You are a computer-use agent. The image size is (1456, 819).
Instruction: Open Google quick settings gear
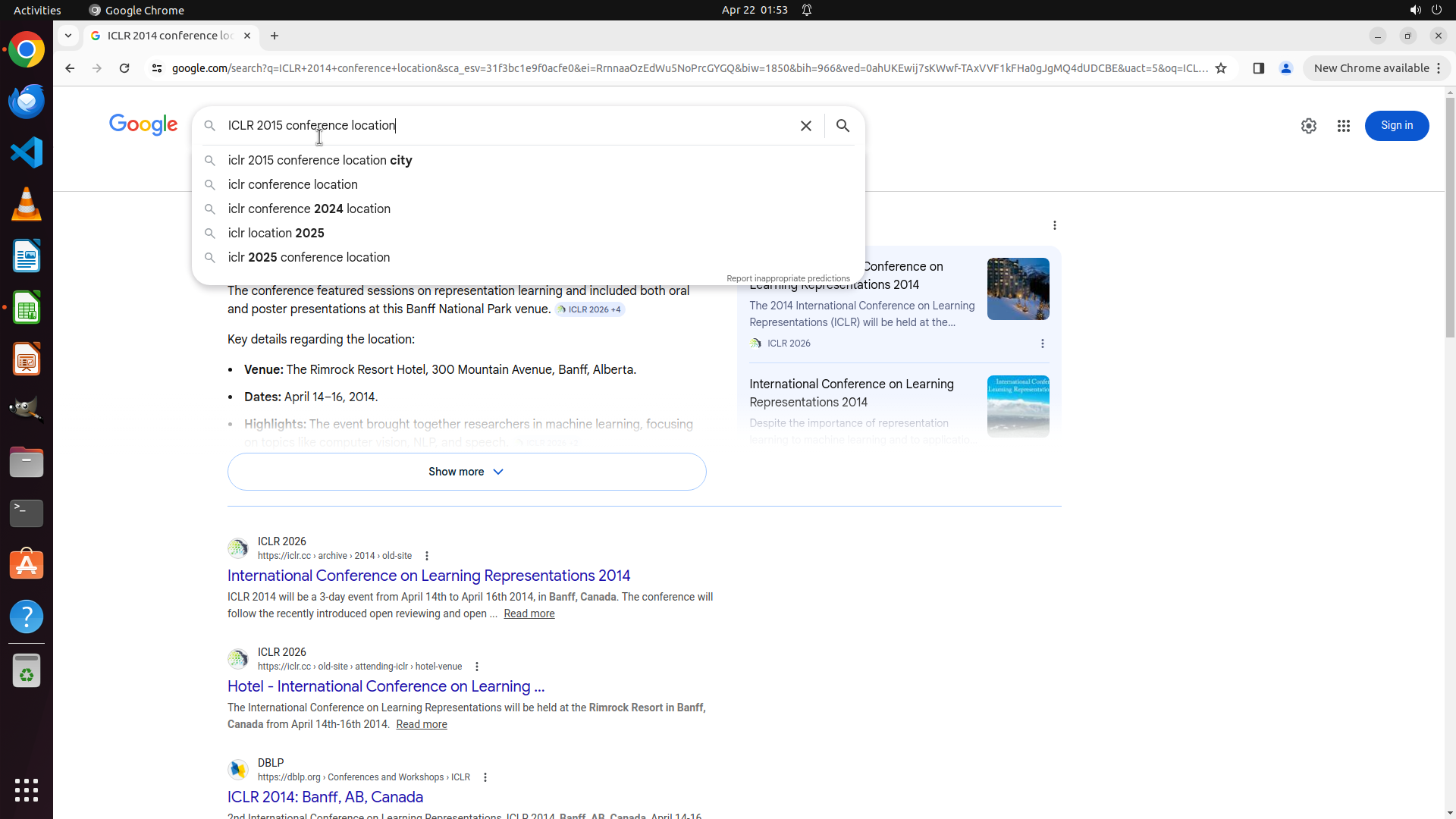click(x=1308, y=126)
